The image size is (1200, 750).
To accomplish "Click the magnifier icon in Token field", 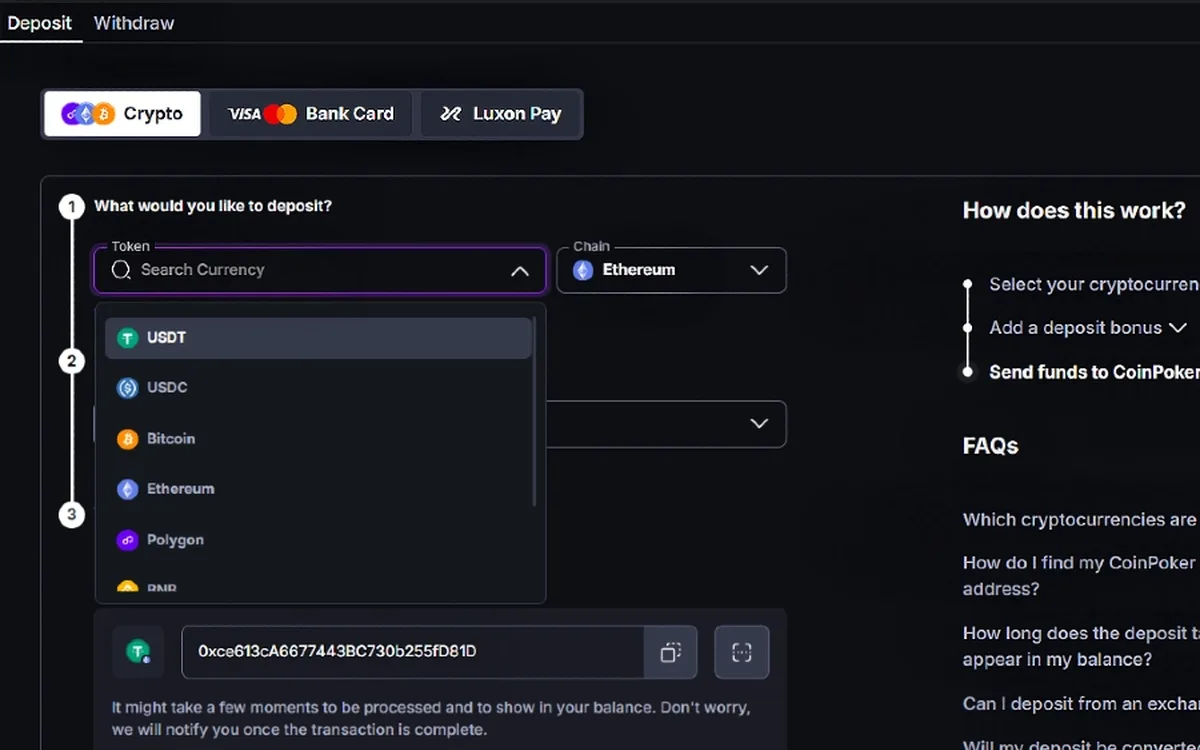I will click(x=121, y=270).
